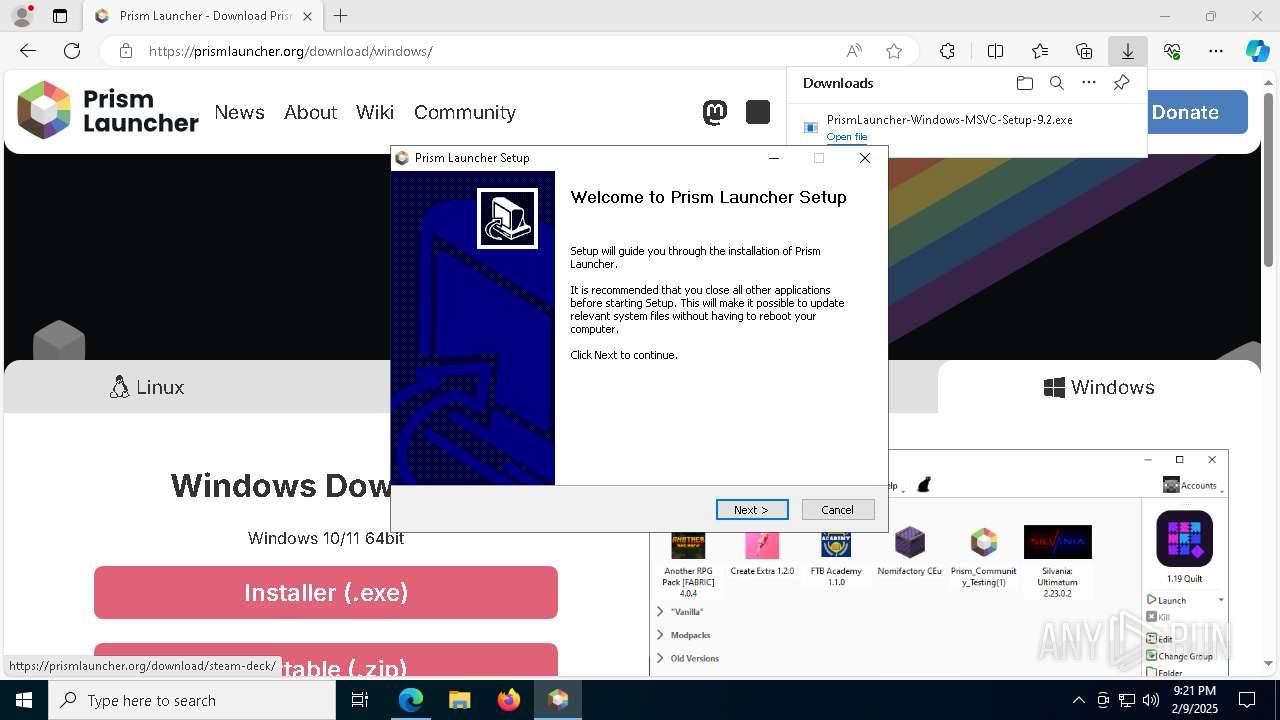Viewport: 1280px width, 720px height.
Task: Click Edit in preview sidebar
Action: click(1160, 639)
